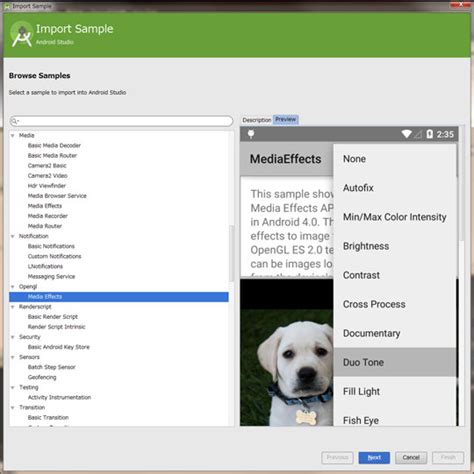Collapse the Opengl category

(x=13, y=287)
